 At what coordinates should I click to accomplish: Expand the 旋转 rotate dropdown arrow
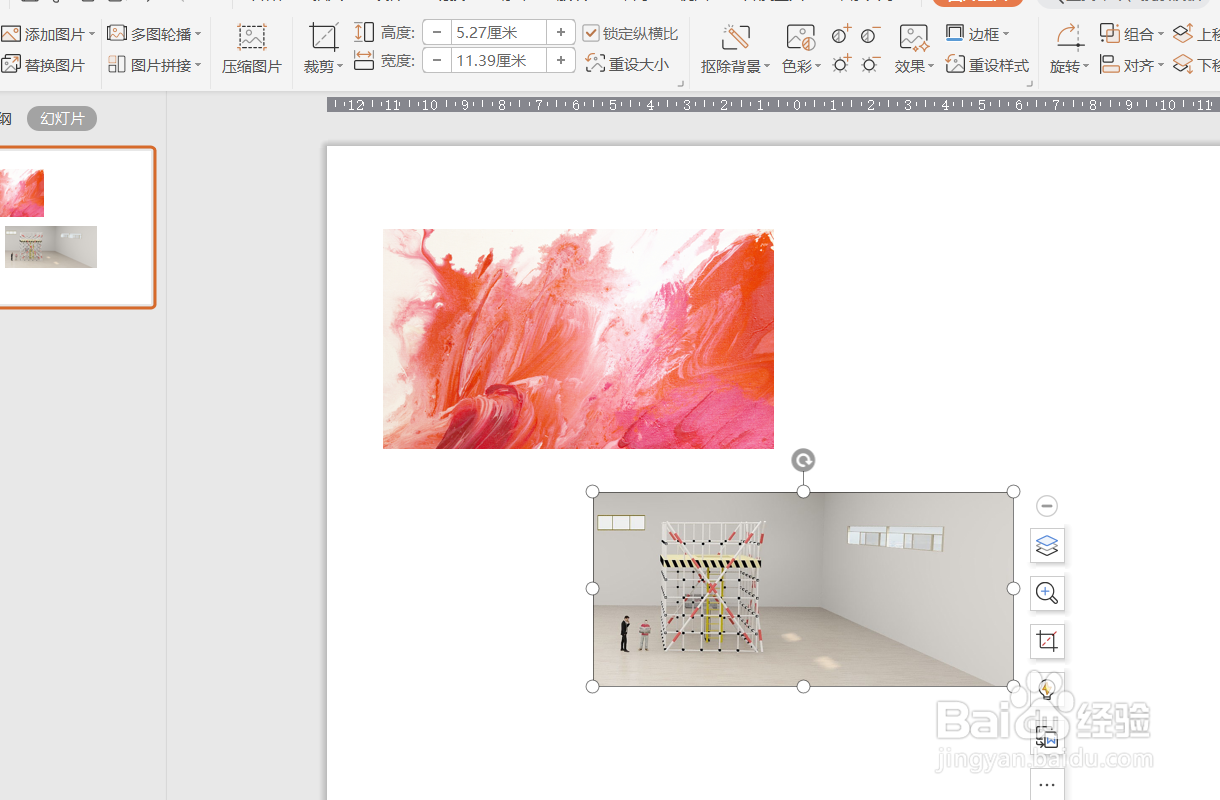[1086, 67]
